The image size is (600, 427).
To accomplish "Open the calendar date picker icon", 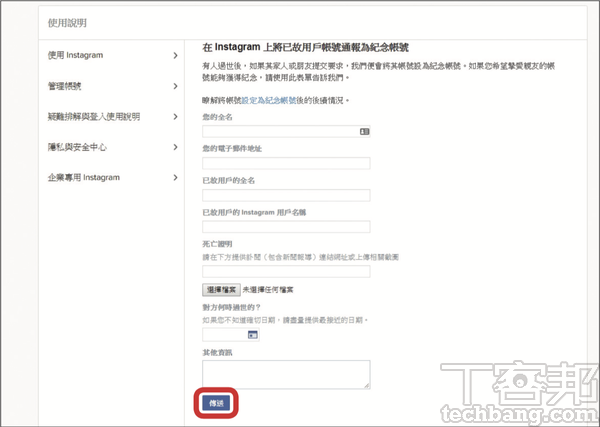I will [253, 335].
